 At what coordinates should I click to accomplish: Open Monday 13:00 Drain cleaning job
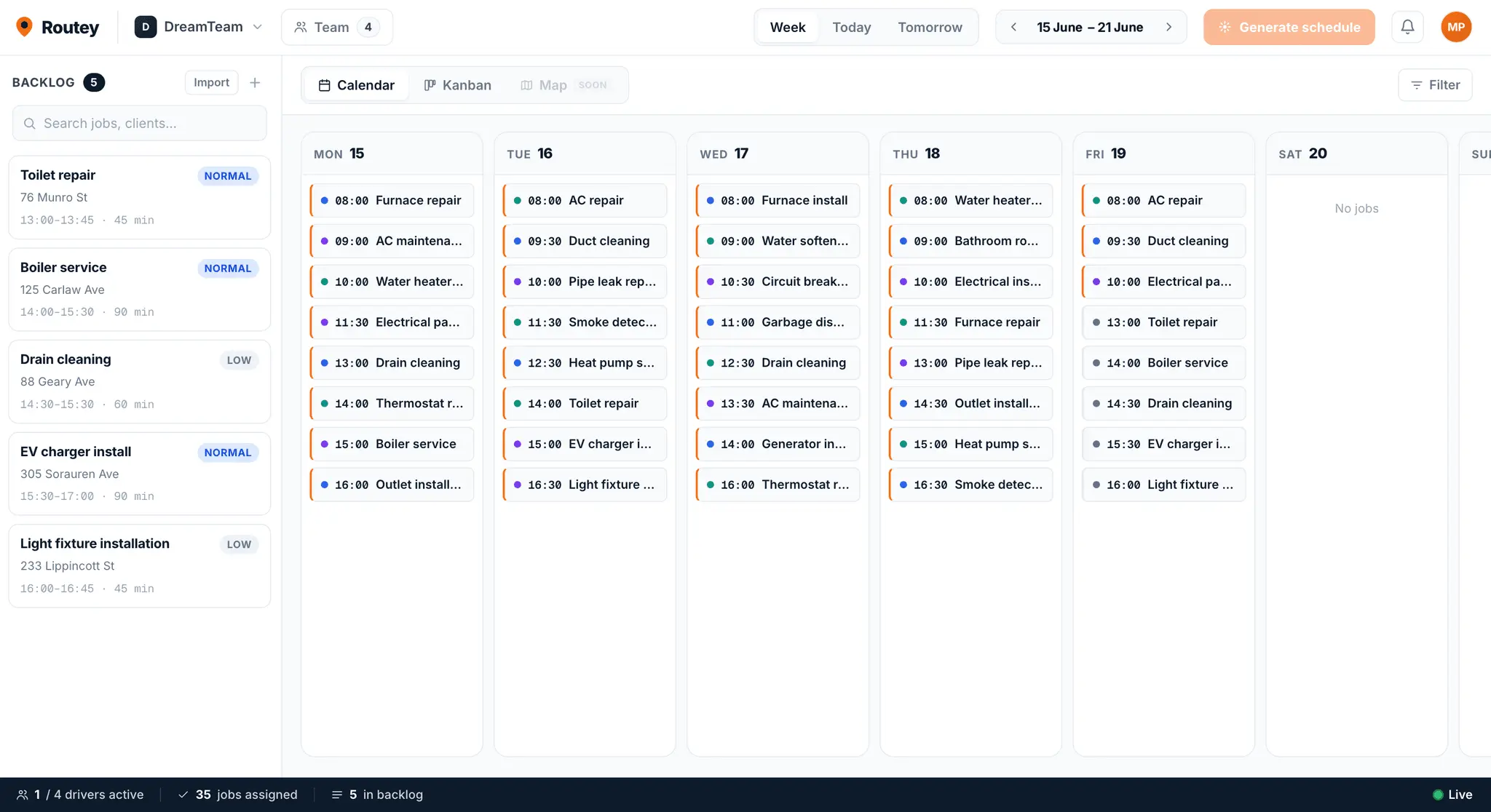(392, 362)
